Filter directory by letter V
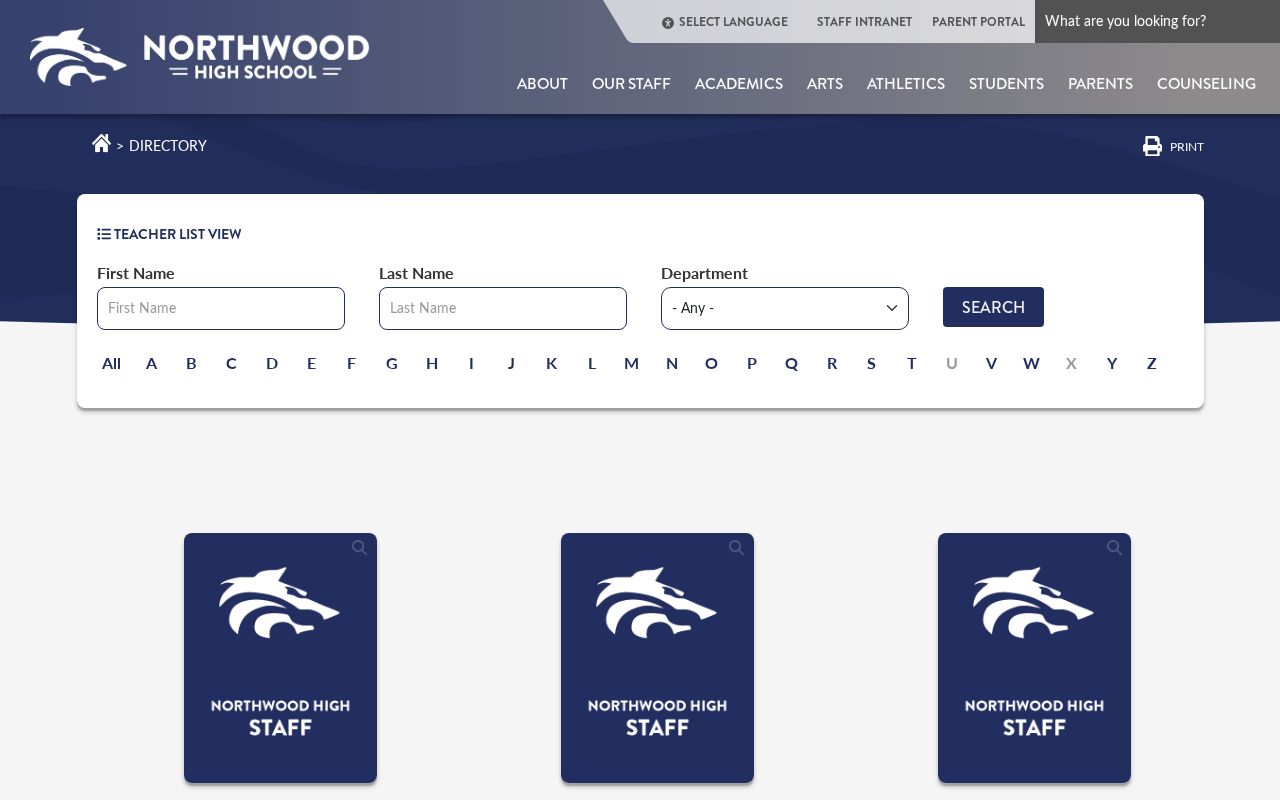The height and width of the screenshot is (800, 1280). pyautogui.click(x=991, y=363)
